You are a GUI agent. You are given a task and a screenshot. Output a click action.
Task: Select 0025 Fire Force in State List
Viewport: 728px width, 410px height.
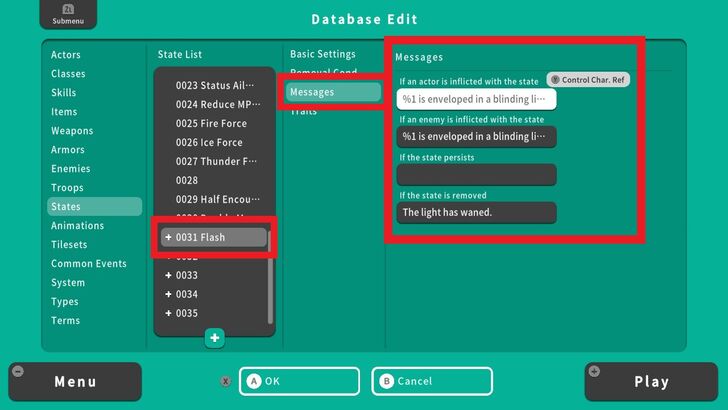(x=209, y=123)
